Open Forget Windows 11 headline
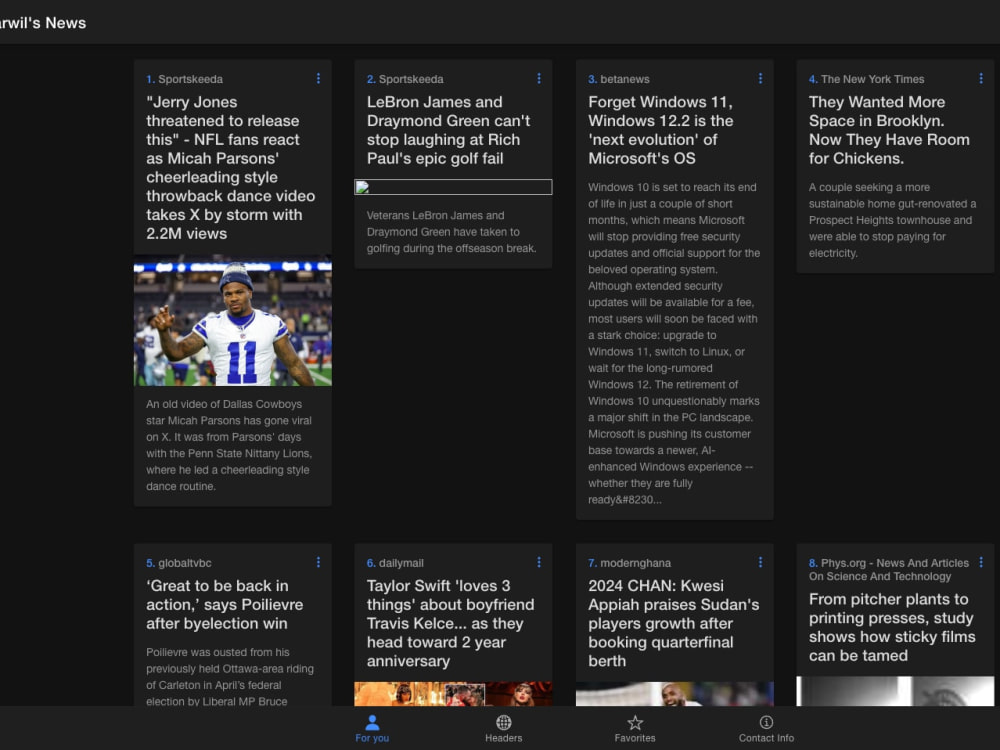 click(661, 130)
